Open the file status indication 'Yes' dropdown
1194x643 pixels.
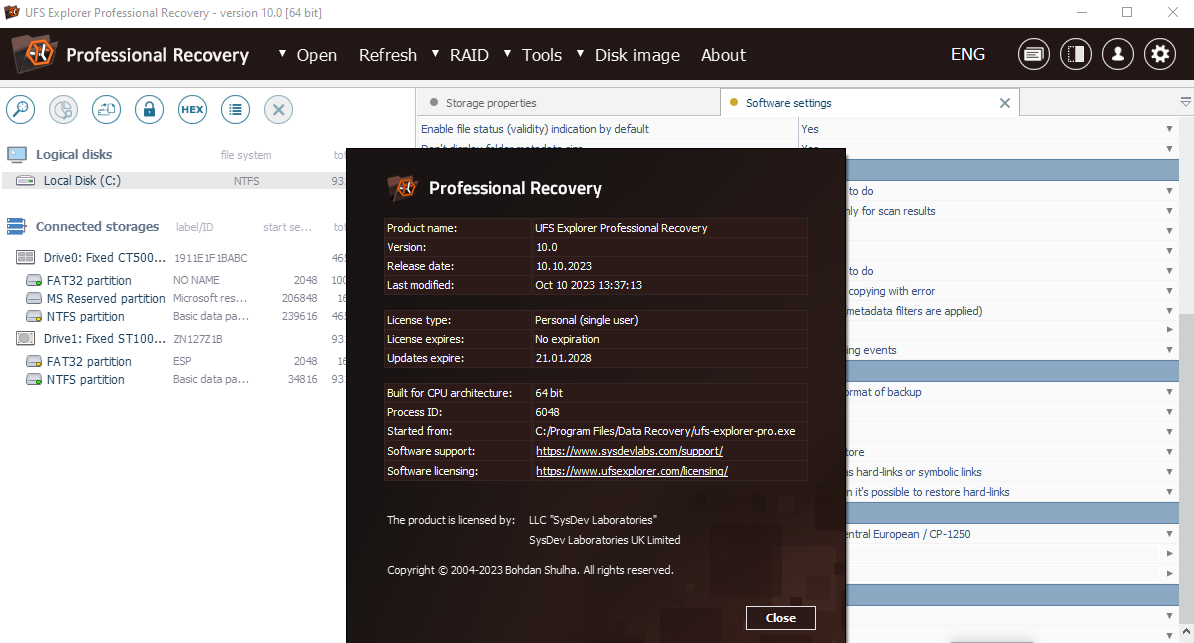click(x=1170, y=129)
